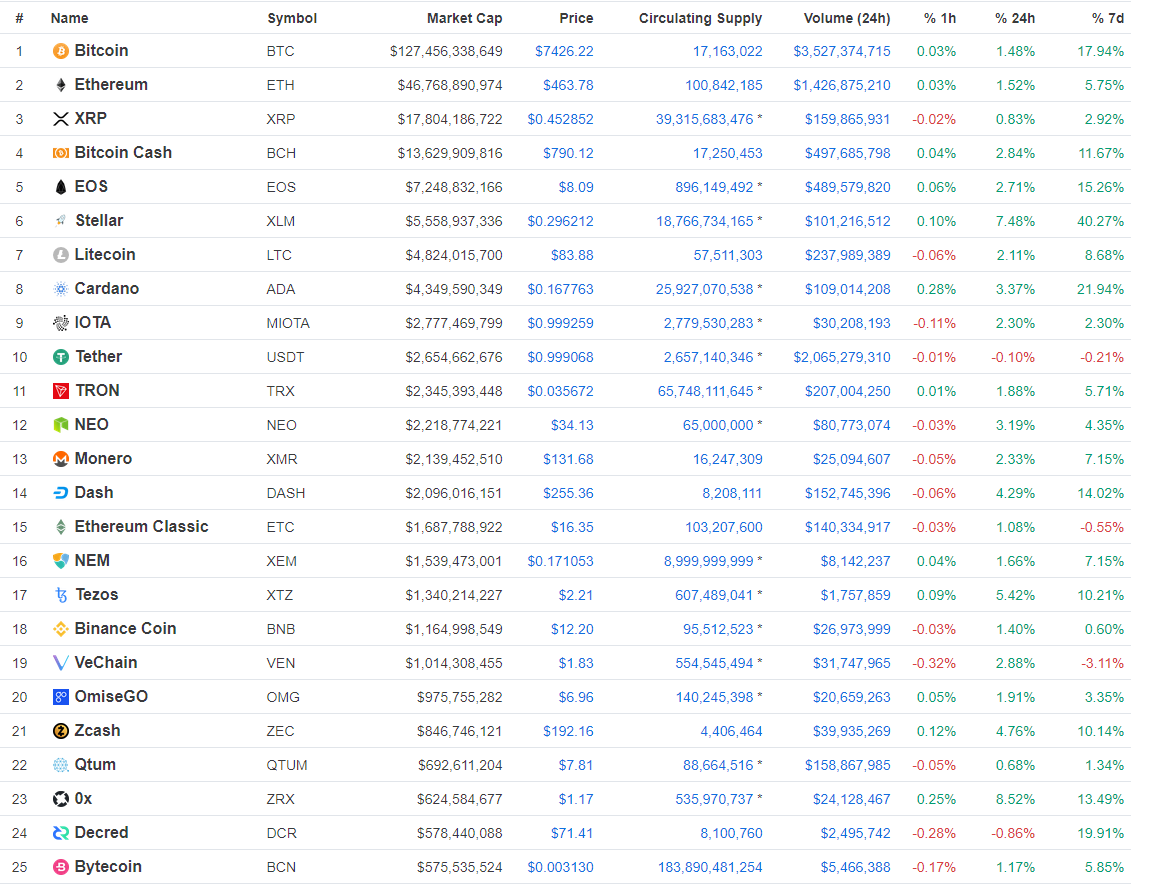Image resolution: width=1159 pixels, height=886 pixels.
Task: Click the 0x logo icon
Action: 61,799
